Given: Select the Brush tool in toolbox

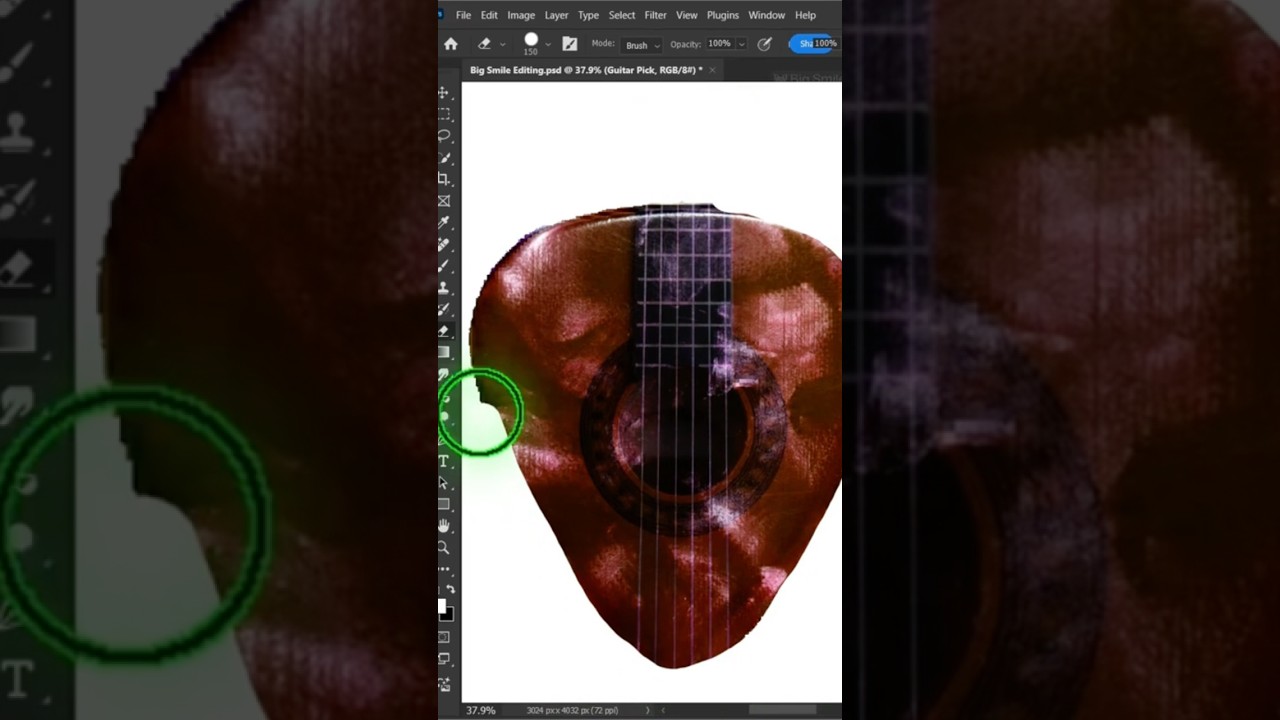Looking at the screenshot, I should (444, 266).
